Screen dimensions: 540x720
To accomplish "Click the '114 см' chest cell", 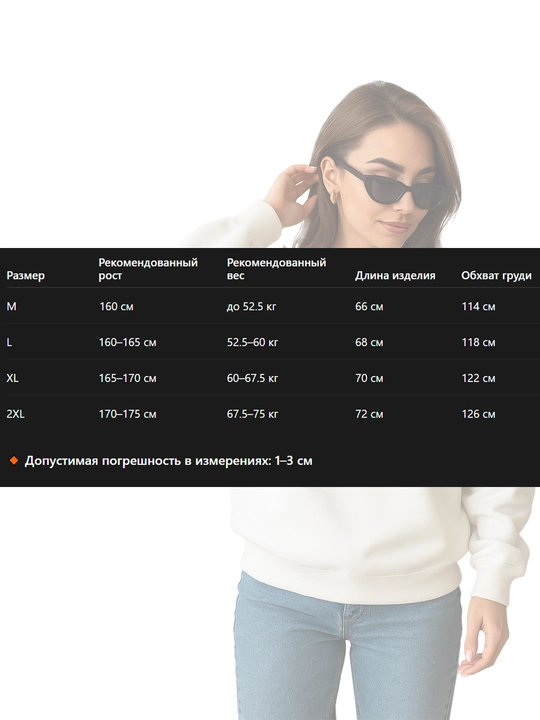I will click(x=478, y=306).
